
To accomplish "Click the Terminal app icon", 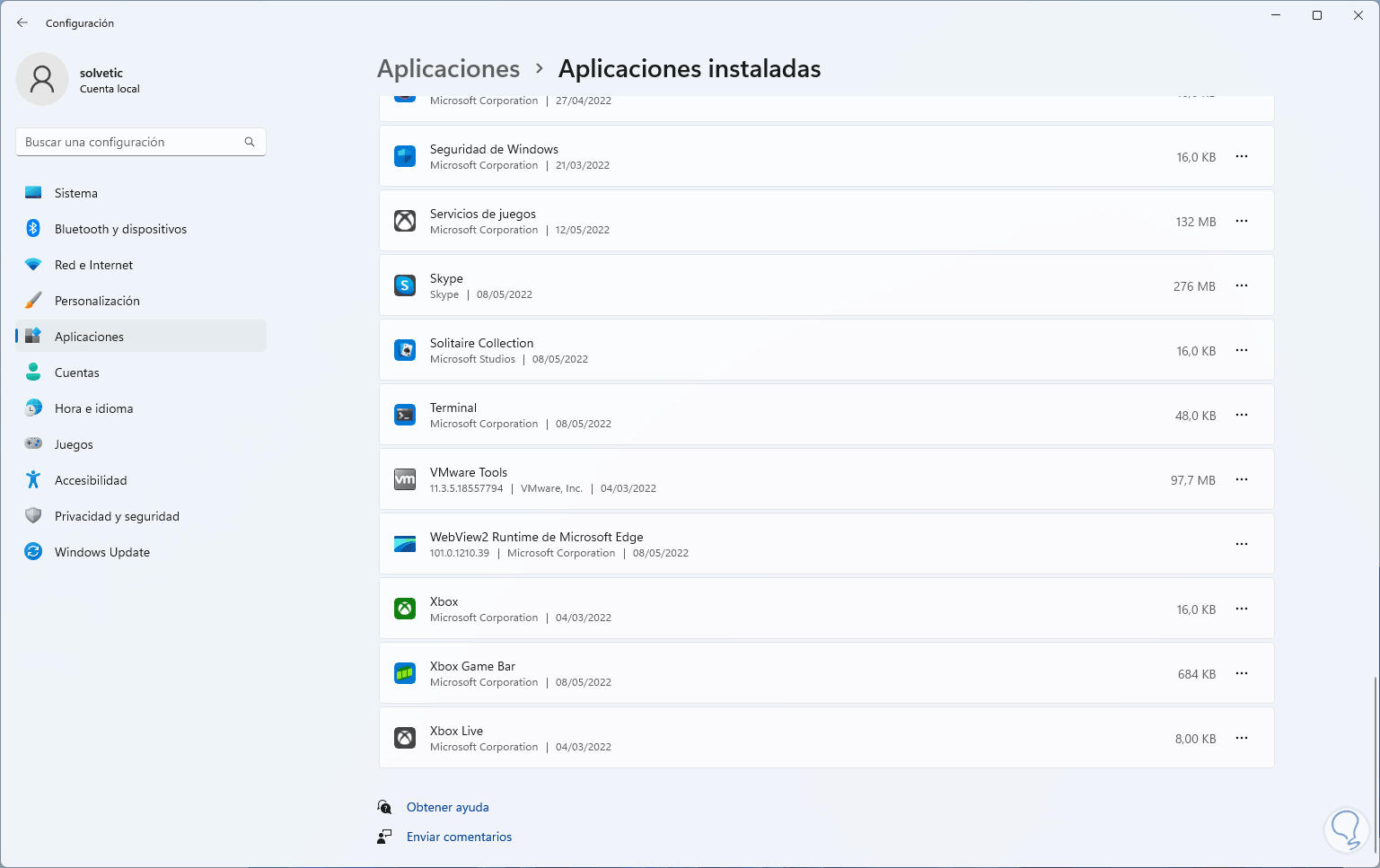I will click(x=405, y=415).
